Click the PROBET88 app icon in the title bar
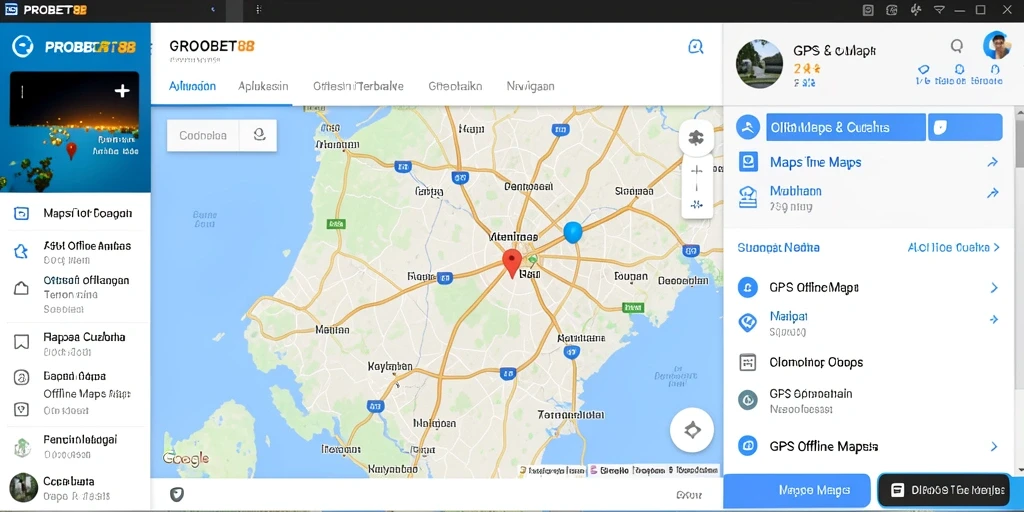Screen dimensions: 1024x512 [x=12, y=10]
